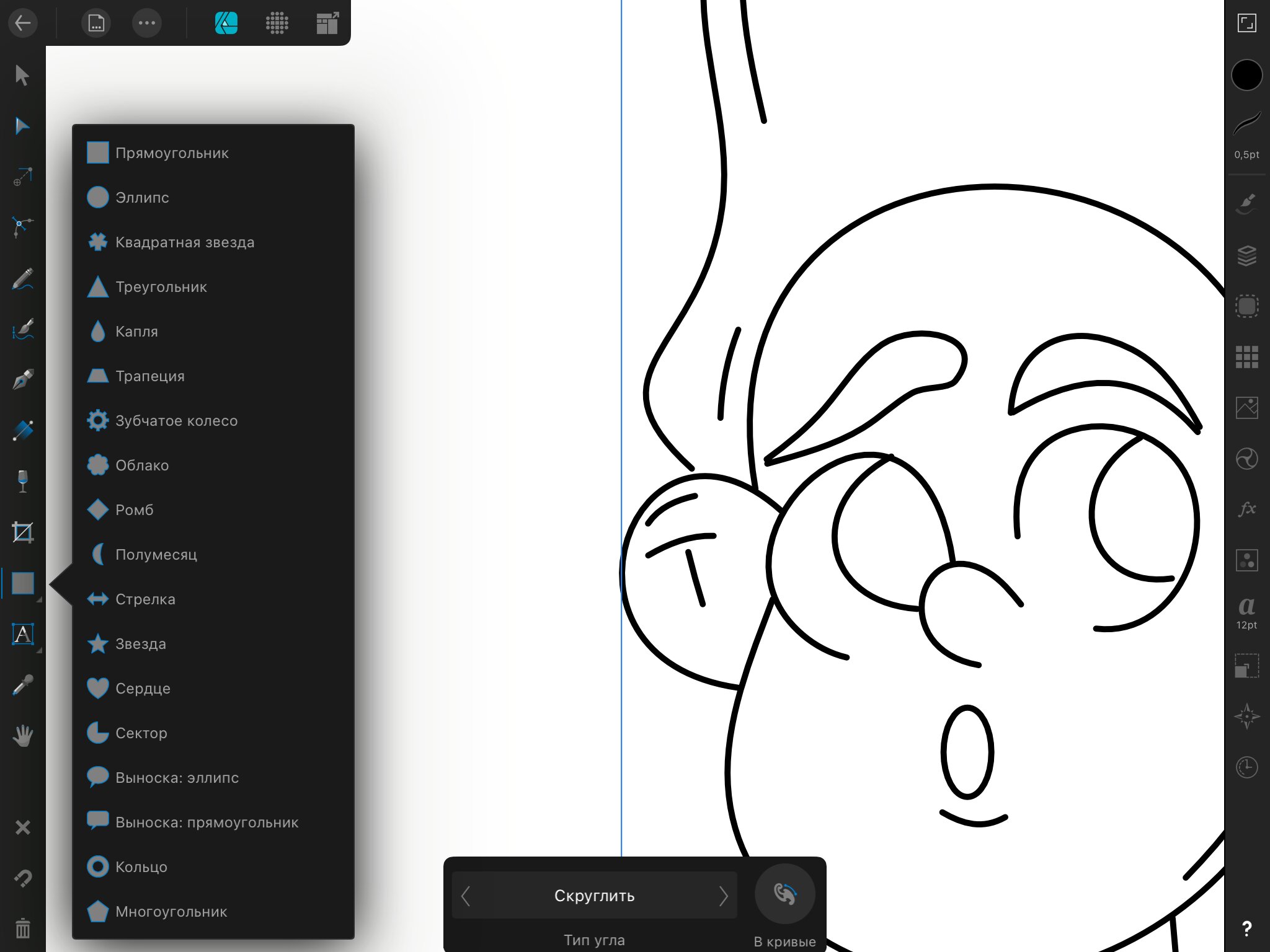Select the Pen tool
This screenshot has width=1270, height=952.
22,379
